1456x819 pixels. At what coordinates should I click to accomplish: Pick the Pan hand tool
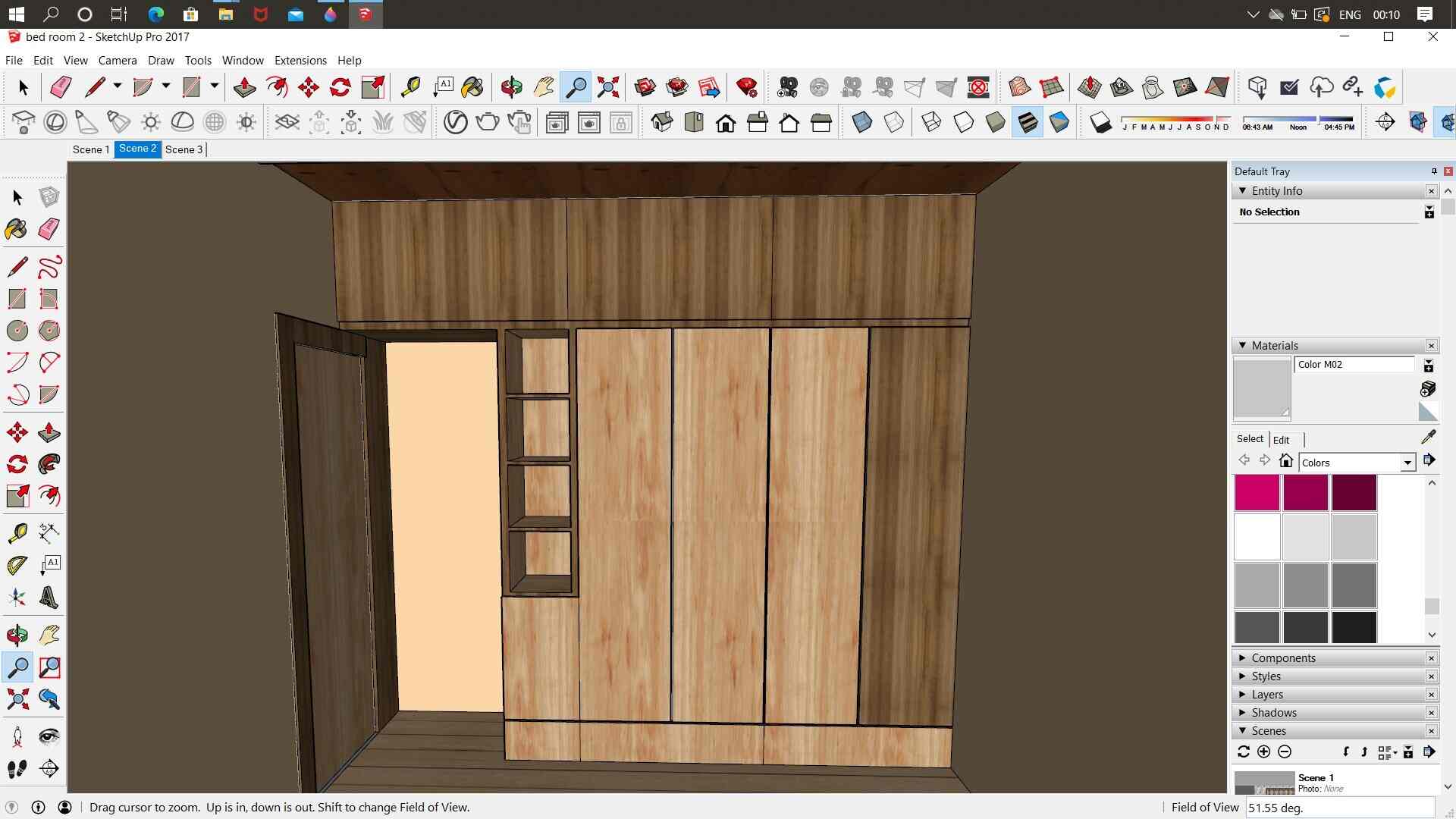pos(544,87)
